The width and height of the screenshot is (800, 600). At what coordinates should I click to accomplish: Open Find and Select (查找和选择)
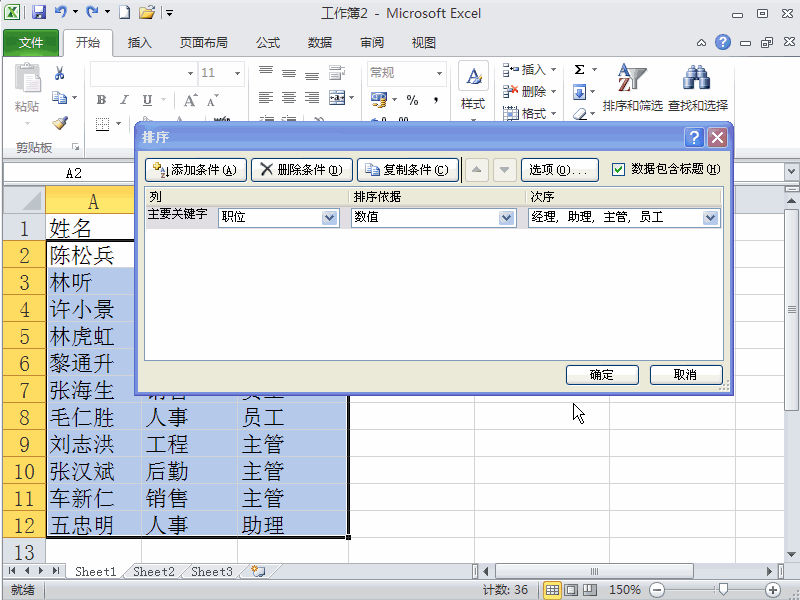point(697,87)
